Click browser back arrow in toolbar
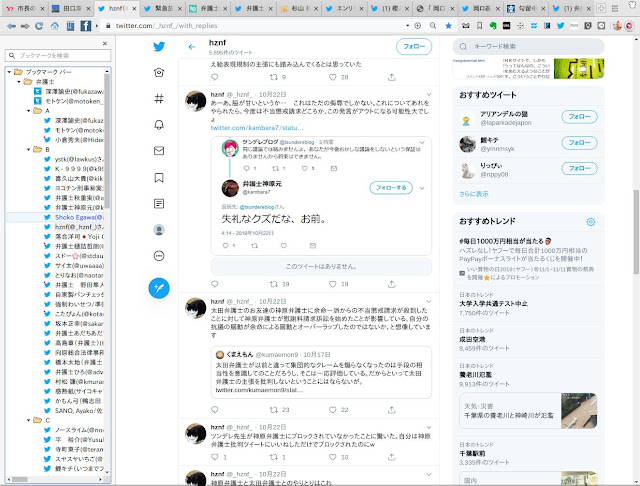The height and width of the screenshot is (486, 640). (11, 26)
